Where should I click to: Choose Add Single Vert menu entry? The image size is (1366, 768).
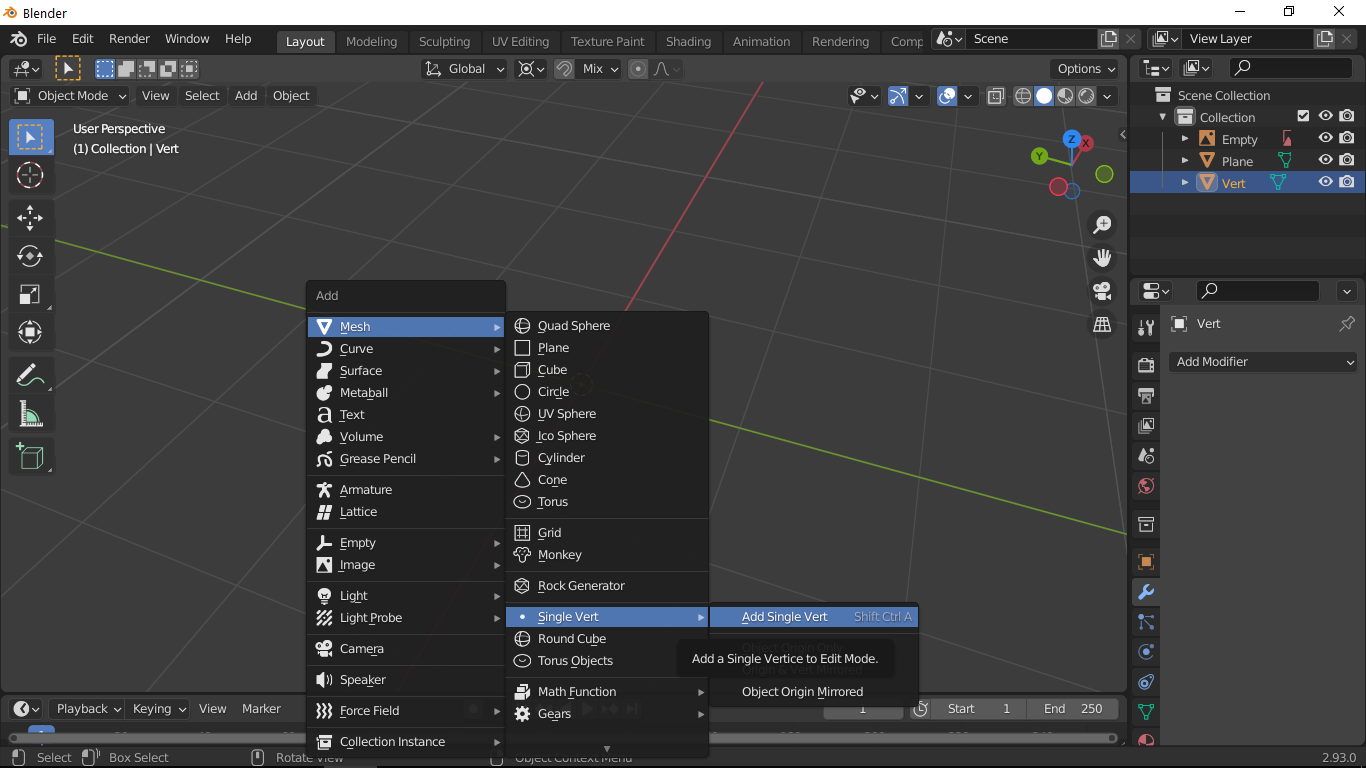(813, 617)
